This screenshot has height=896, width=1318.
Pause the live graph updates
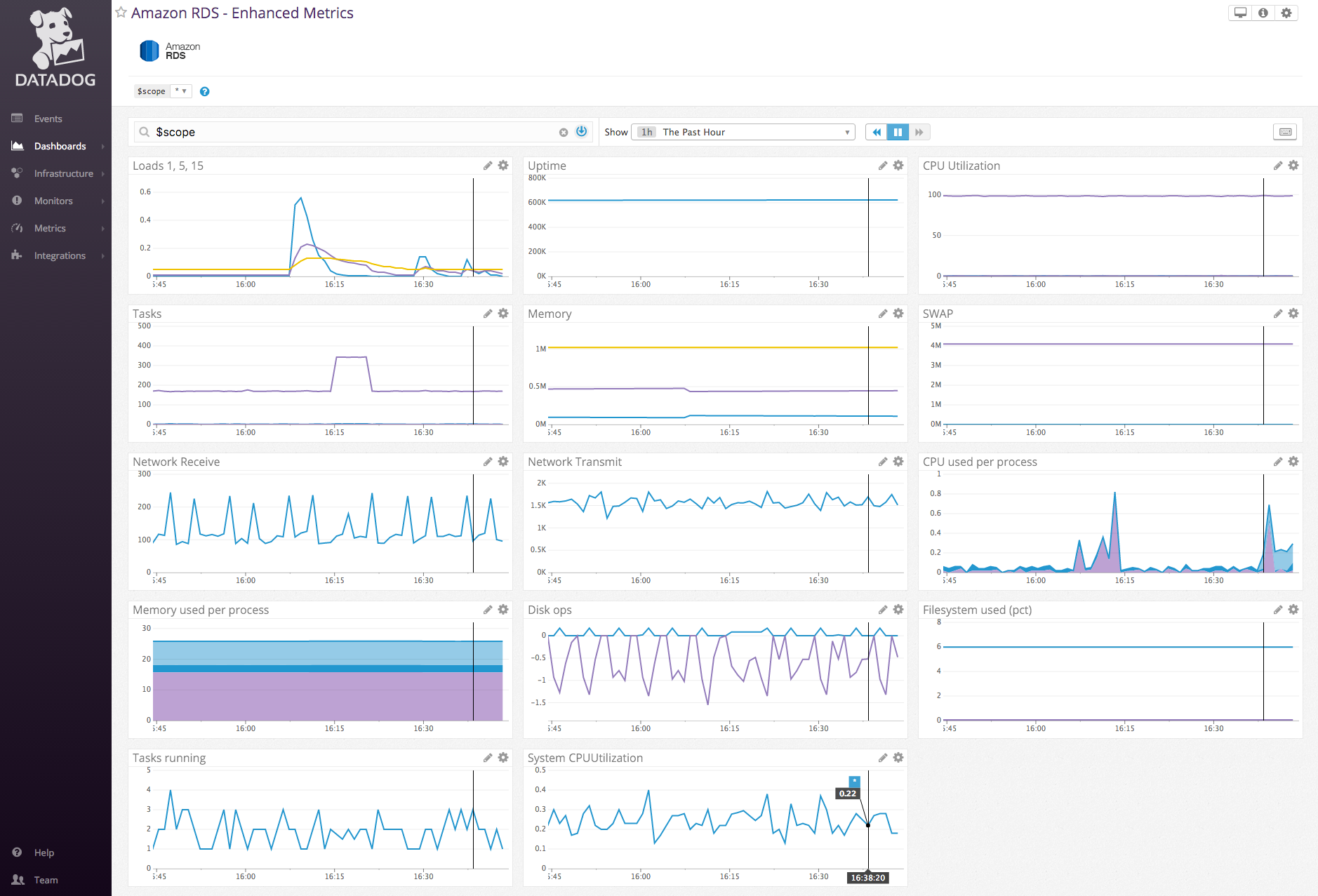898,132
